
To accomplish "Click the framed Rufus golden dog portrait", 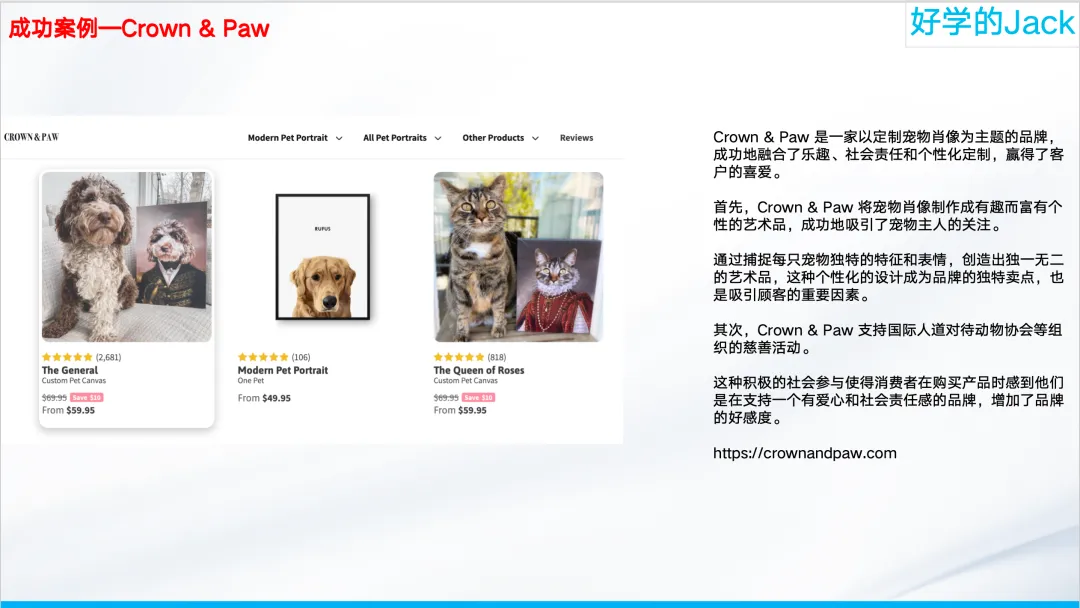I will coord(323,257).
